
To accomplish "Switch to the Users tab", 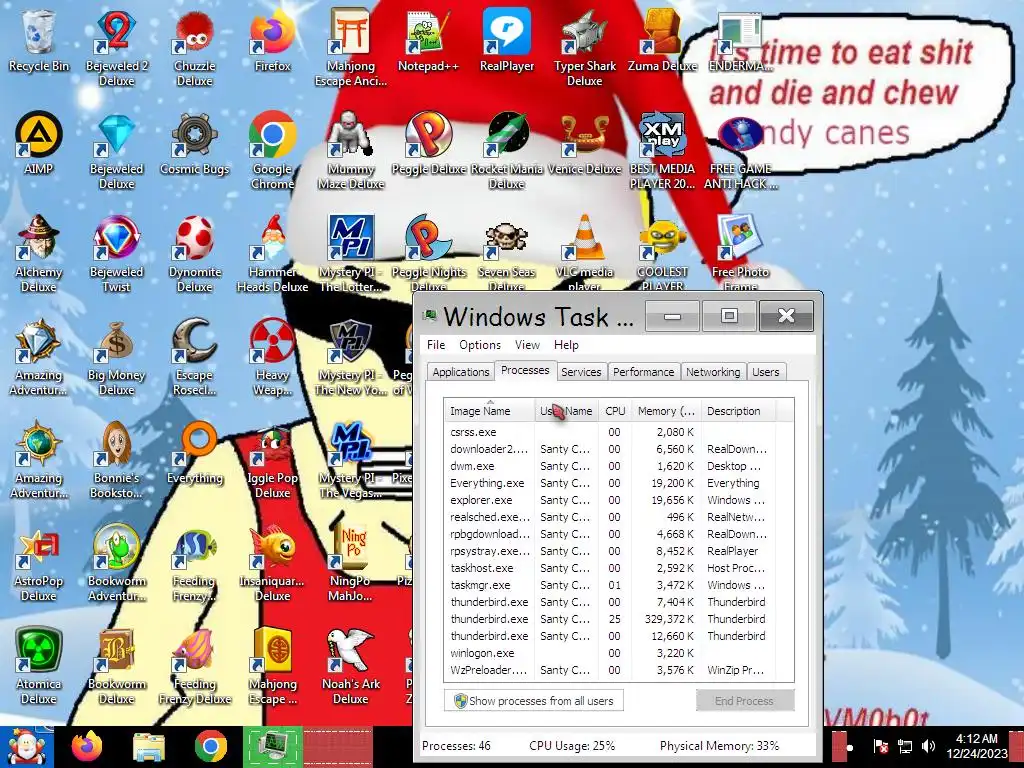I will (x=765, y=372).
